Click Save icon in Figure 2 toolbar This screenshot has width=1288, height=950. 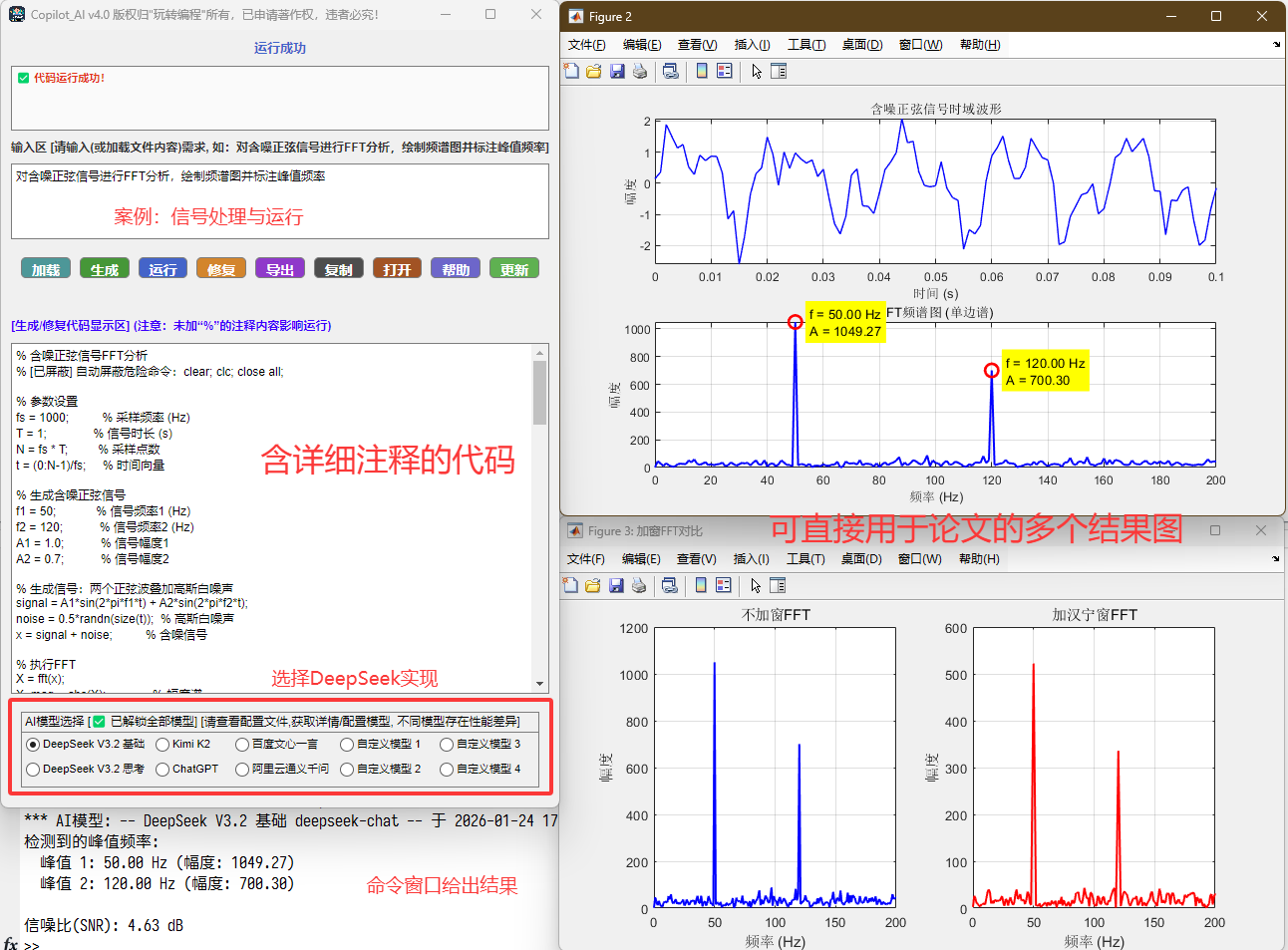point(617,71)
